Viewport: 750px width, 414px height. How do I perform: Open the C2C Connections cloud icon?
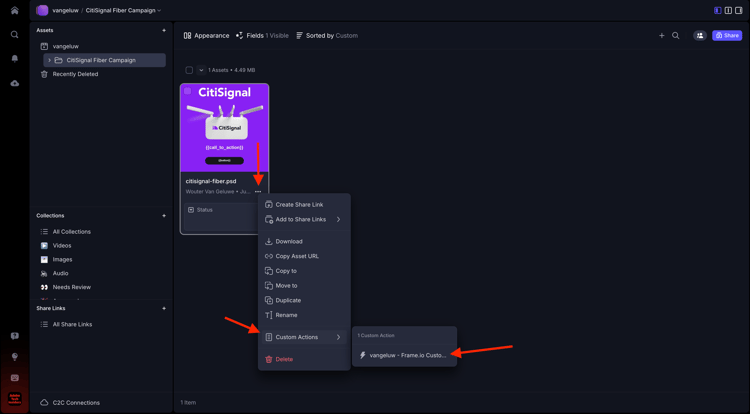pos(44,403)
